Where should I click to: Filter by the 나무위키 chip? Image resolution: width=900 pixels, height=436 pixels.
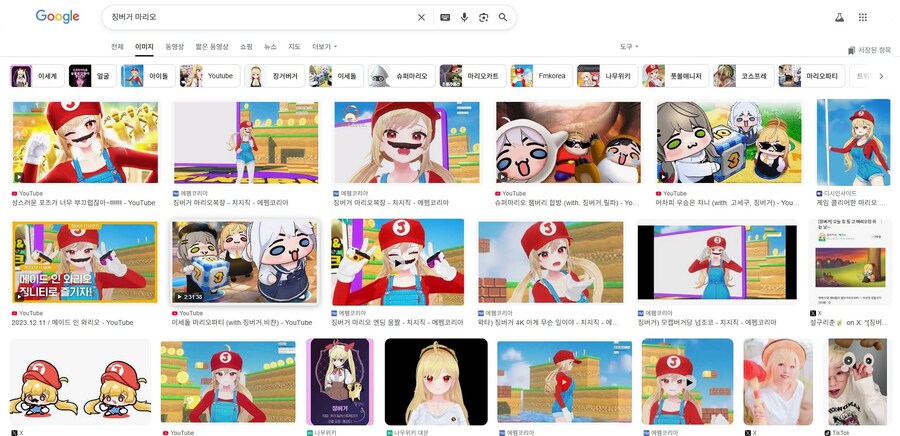[607, 76]
